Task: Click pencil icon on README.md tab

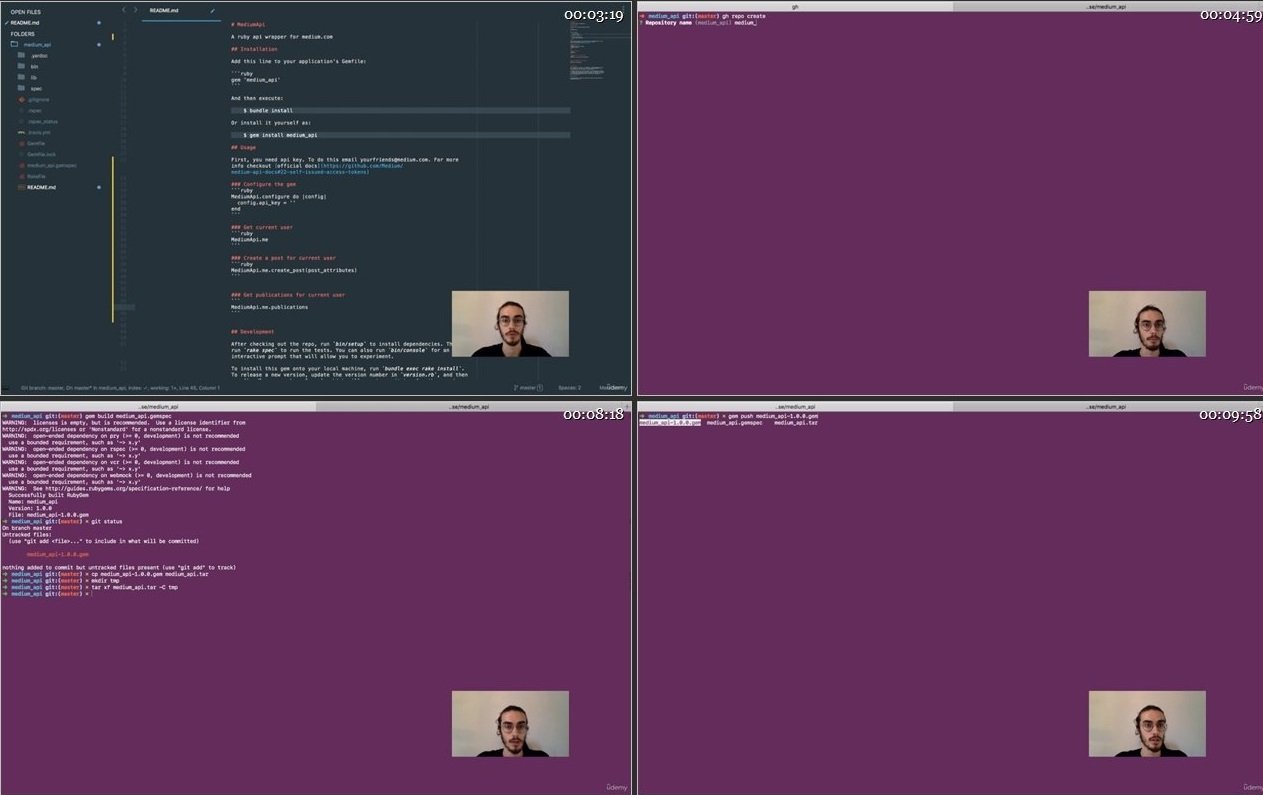Action: click(213, 10)
